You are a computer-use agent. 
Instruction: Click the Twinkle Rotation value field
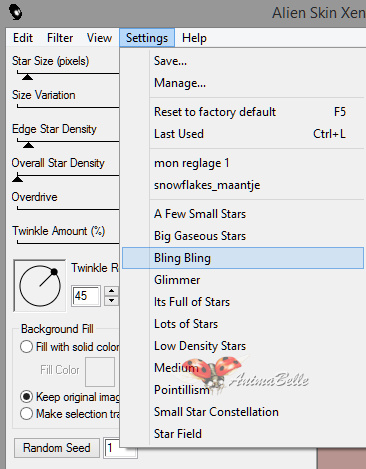click(86, 296)
